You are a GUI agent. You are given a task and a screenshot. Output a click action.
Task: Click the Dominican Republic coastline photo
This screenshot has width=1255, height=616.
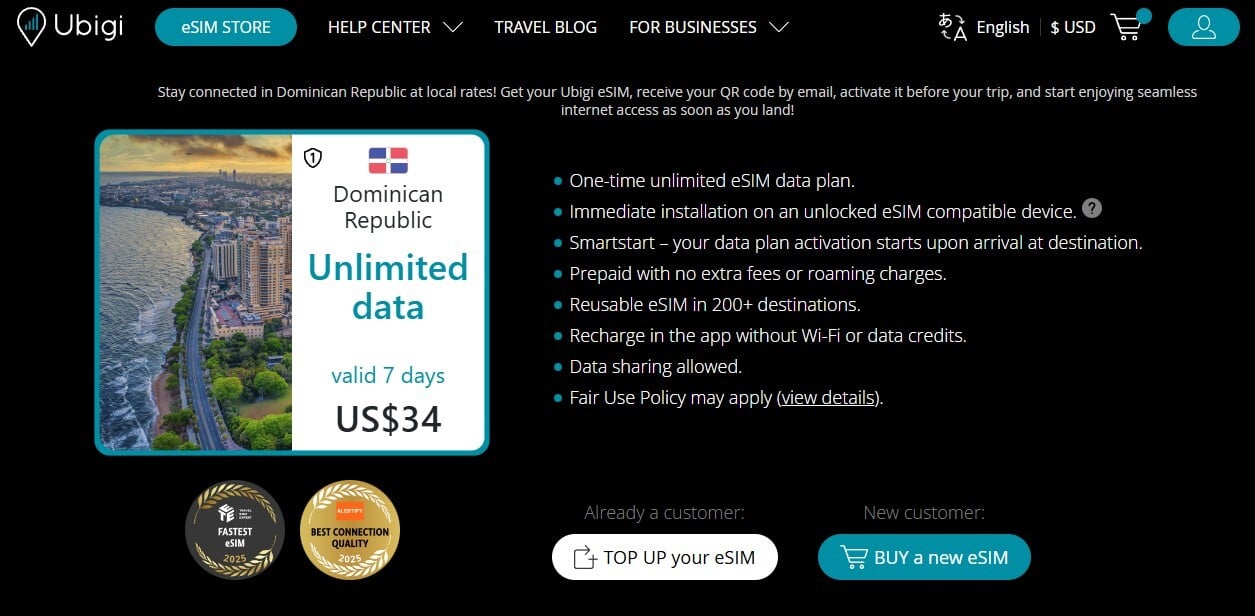point(196,292)
